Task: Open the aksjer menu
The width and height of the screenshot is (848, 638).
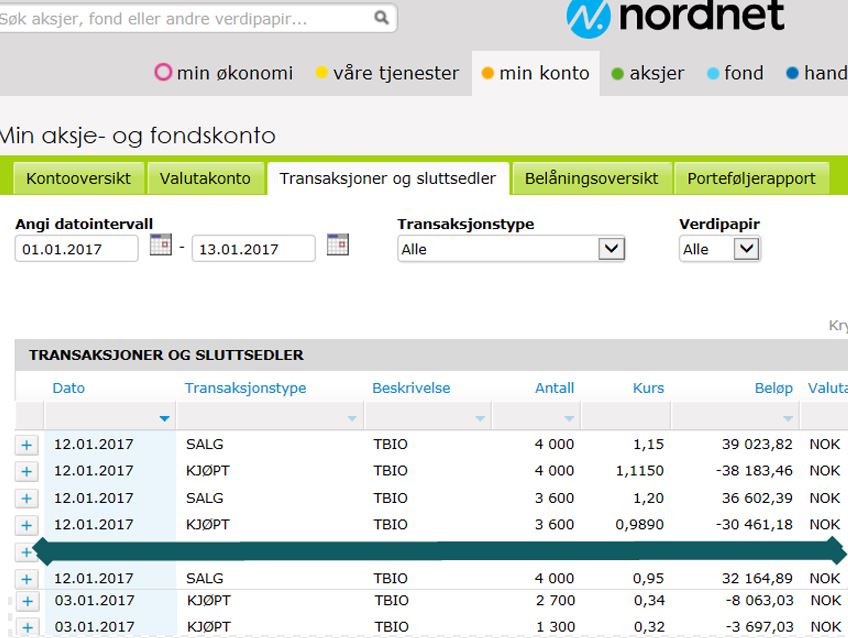Action: tap(647, 73)
